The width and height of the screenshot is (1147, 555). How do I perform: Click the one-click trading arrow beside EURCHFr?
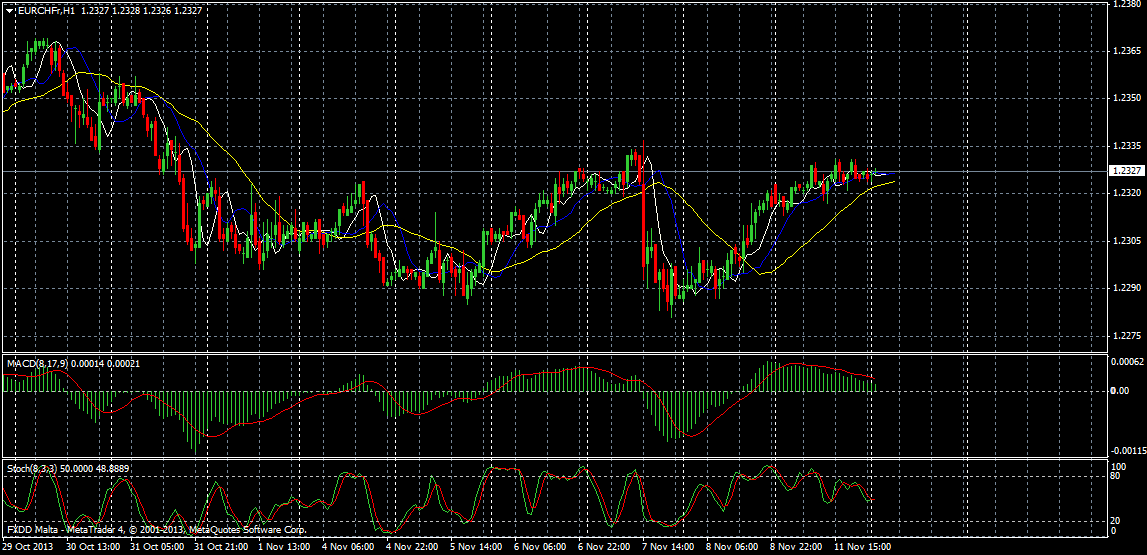click(x=10, y=9)
